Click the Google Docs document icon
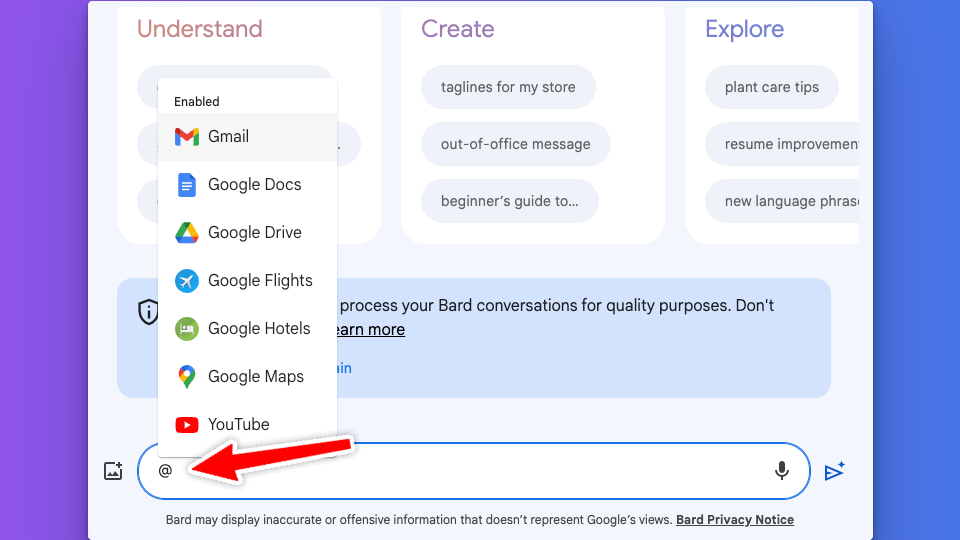 [x=187, y=185]
